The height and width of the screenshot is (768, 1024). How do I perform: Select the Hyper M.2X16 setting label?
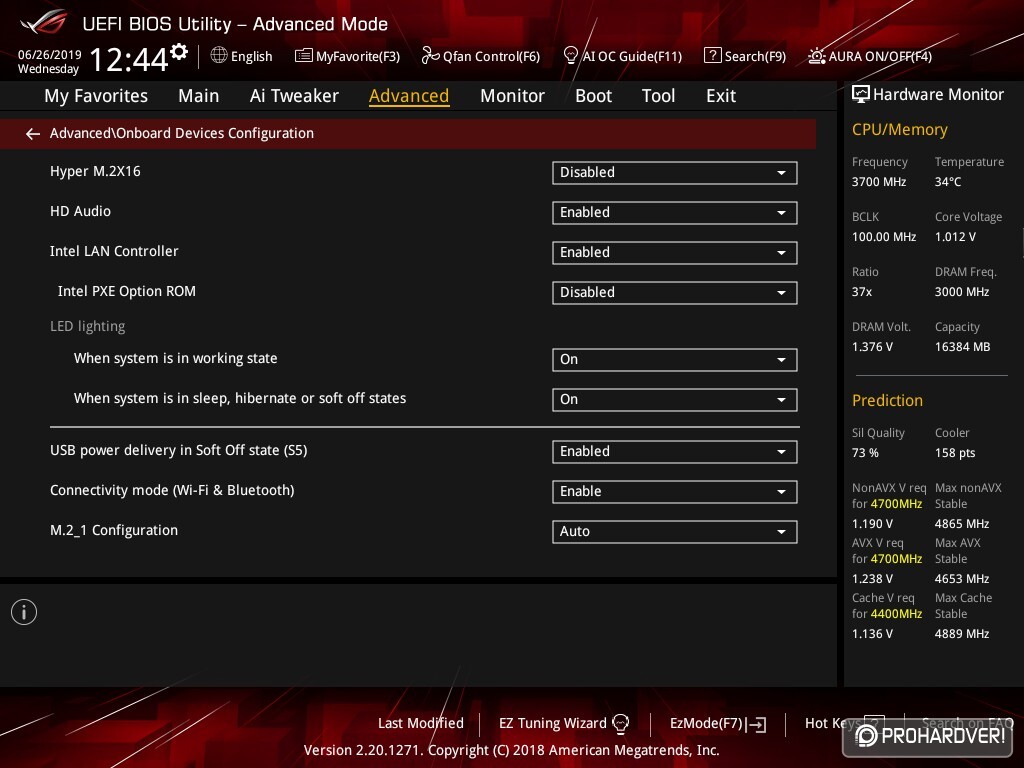coord(95,171)
